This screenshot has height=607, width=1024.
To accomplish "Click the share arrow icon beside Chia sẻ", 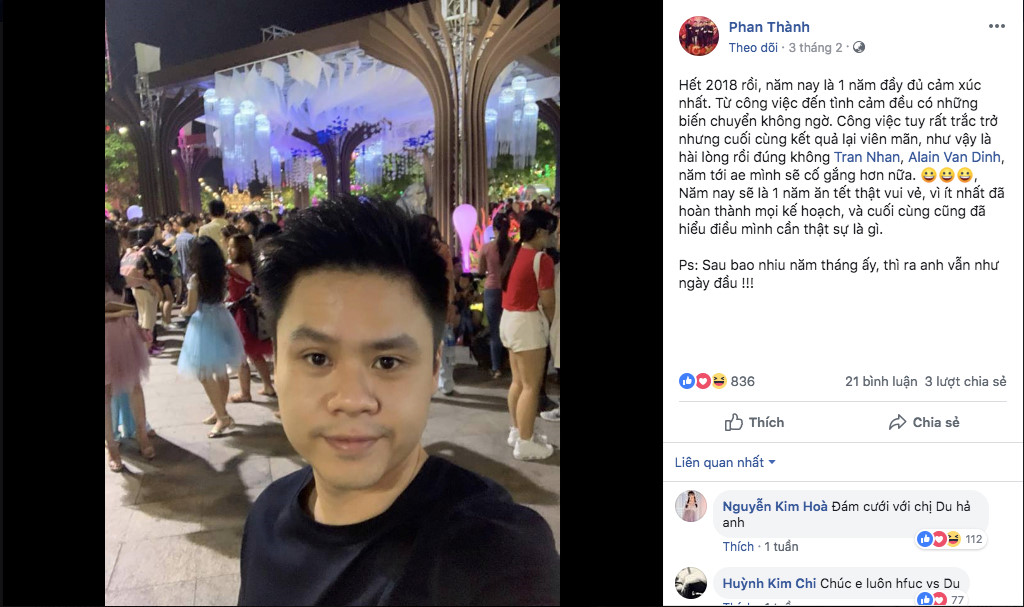I will 897,422.
